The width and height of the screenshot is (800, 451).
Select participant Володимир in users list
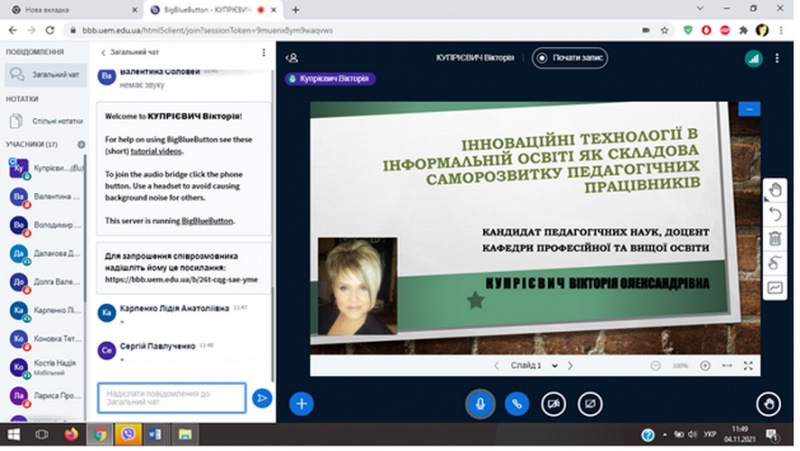(46, 225)
